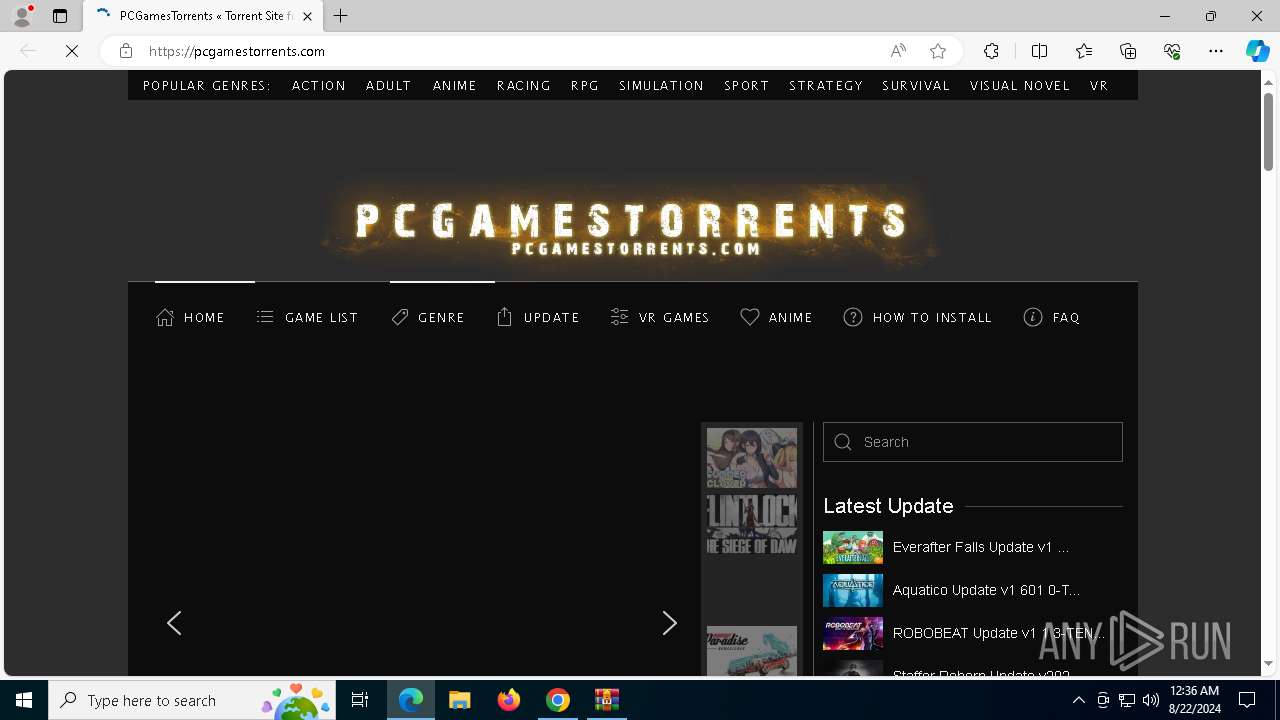Open the RACING genre
This screenshot has height=720, width=1280.
click(524, 86)
